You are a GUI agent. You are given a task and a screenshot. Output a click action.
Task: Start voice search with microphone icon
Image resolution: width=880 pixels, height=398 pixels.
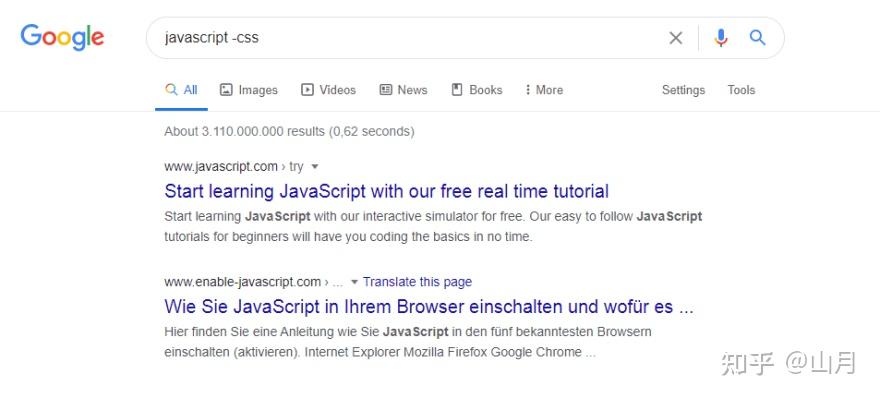(x=721, y=38)
